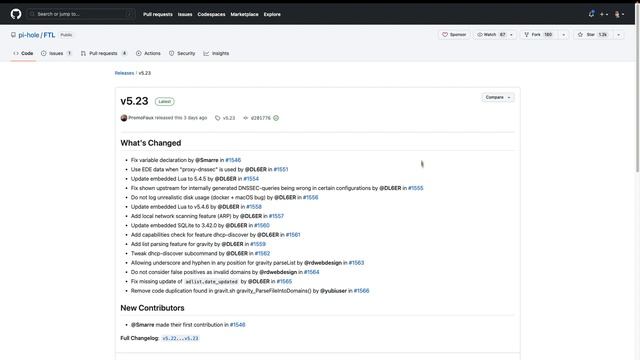Screen dimensions: 640x360
Task: Open the Compare dropdown
Action: pyautogui.click(x=498, y=98)
